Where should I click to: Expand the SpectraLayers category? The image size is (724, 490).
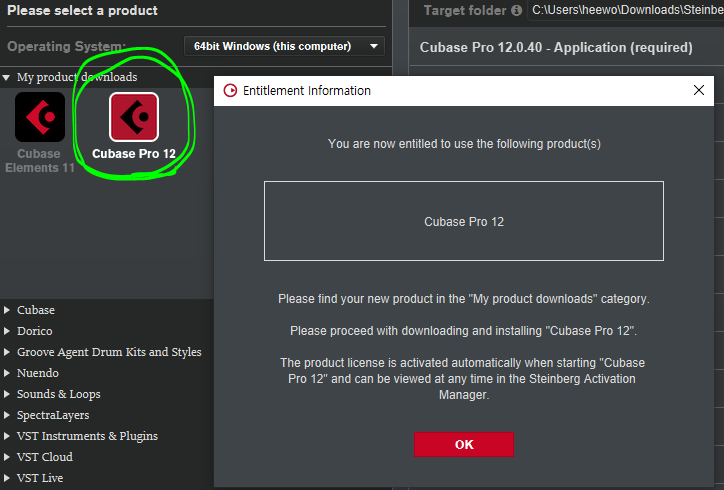coord(6,415)
